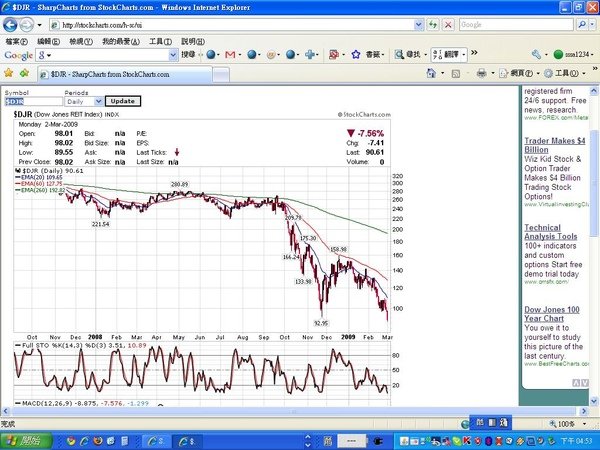Click the blue star bookmark icon
The image size is (600, 450).
click(356, 55)
